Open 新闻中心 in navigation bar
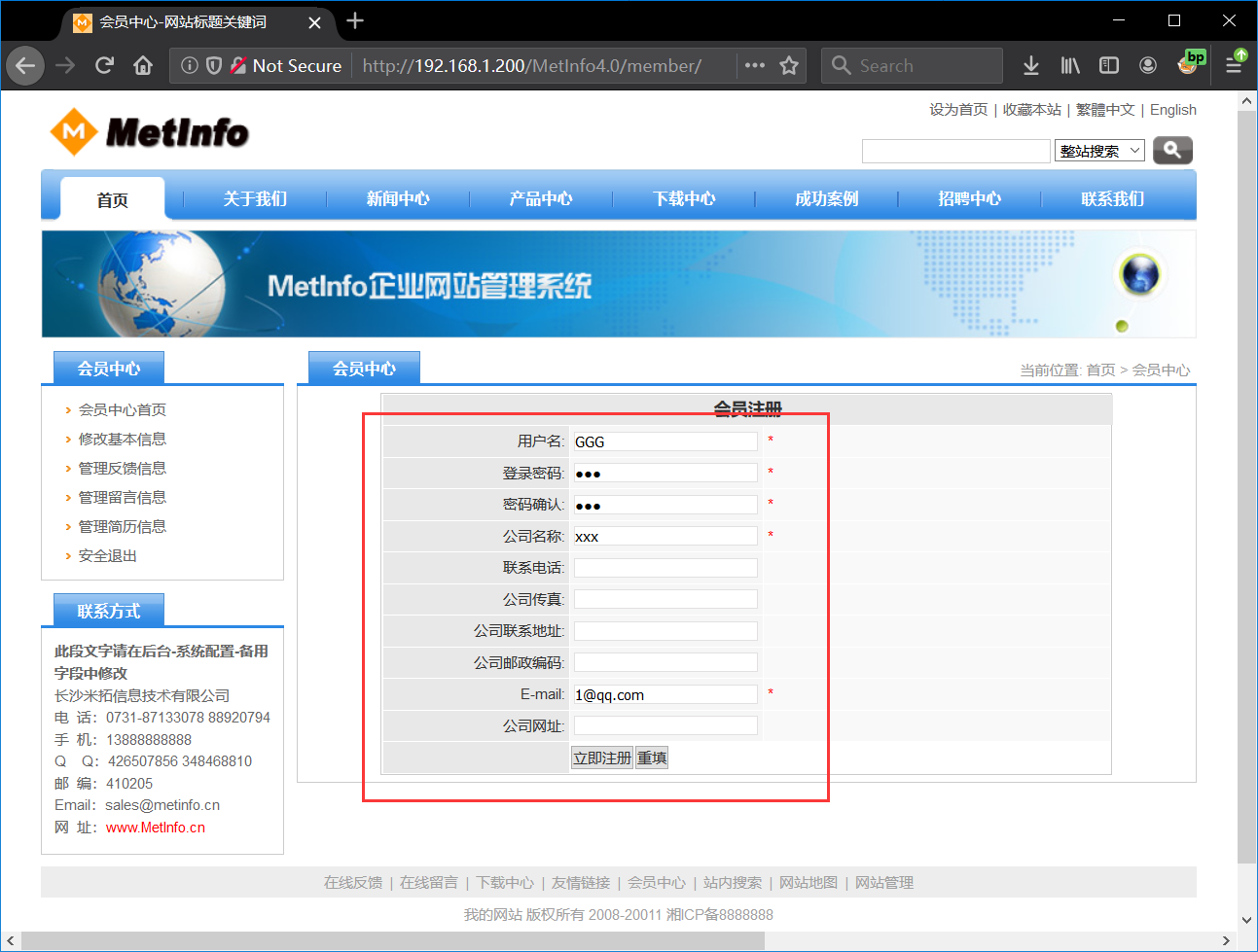The image size is (1258, 952). [x=398, y=199]
